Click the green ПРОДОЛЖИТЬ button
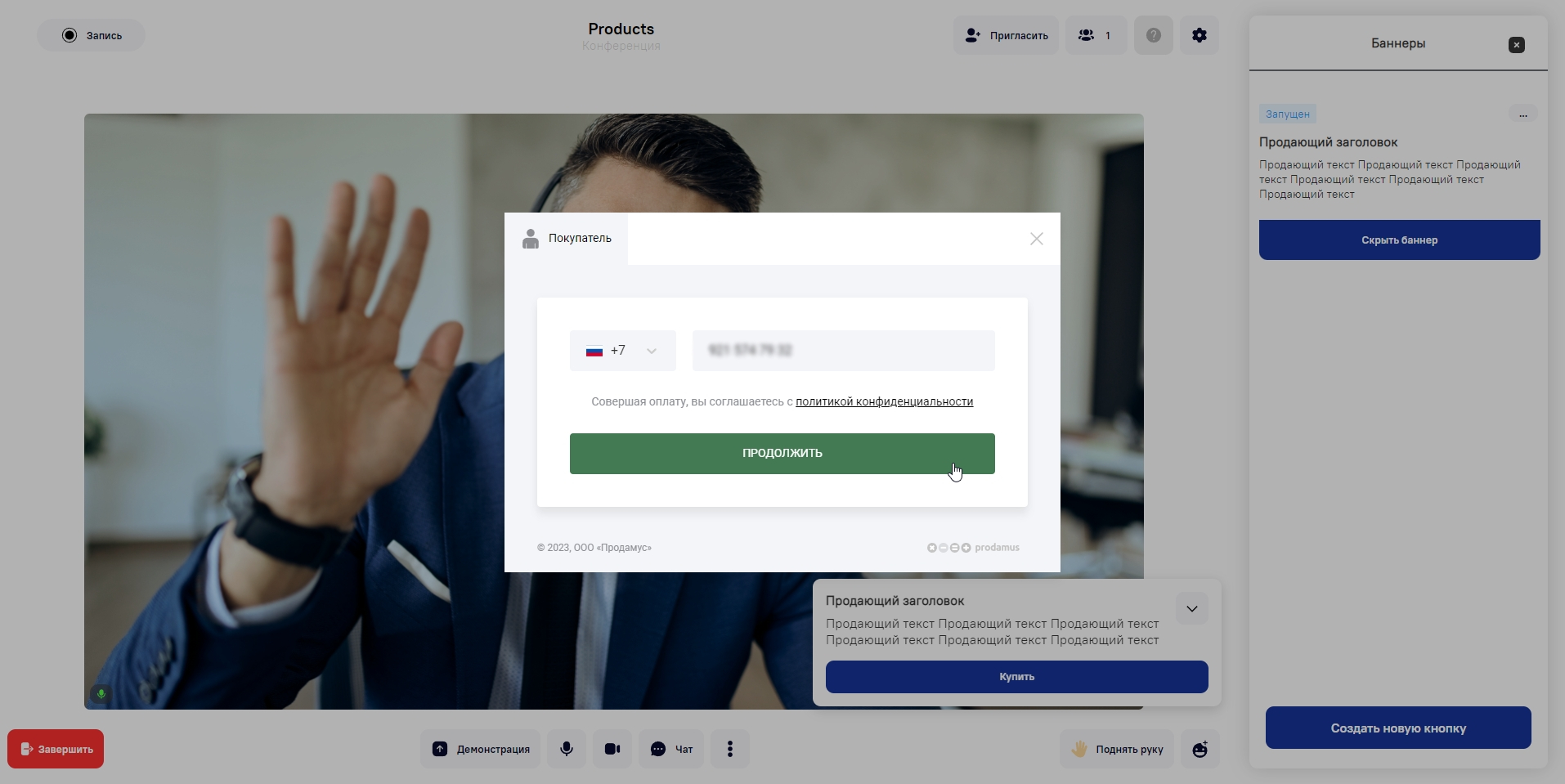The height and width of the screenshot is (784, 1565). point(782,454)
